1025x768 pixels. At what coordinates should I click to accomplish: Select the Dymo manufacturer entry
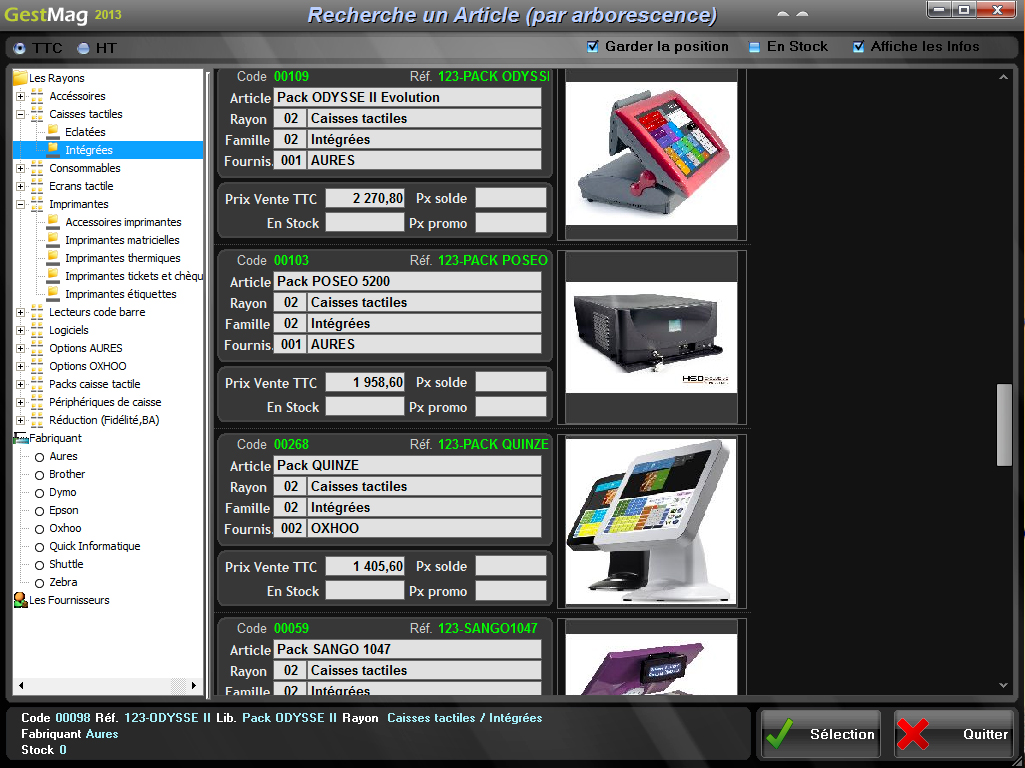(x=63, y=492)
